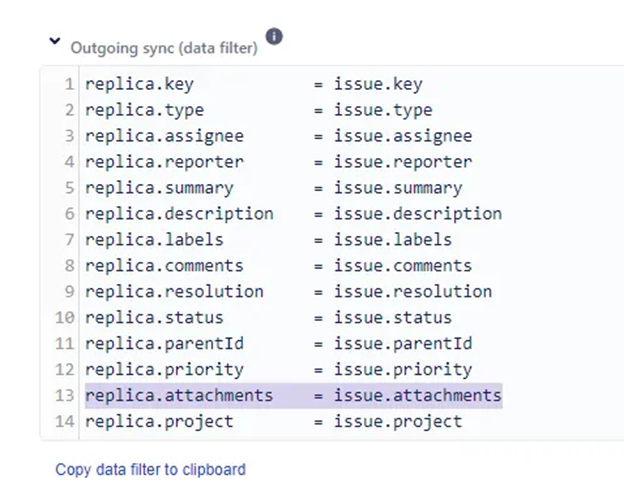Copy data filter to clipboard link
624x501 pixels.
point(150,470)
